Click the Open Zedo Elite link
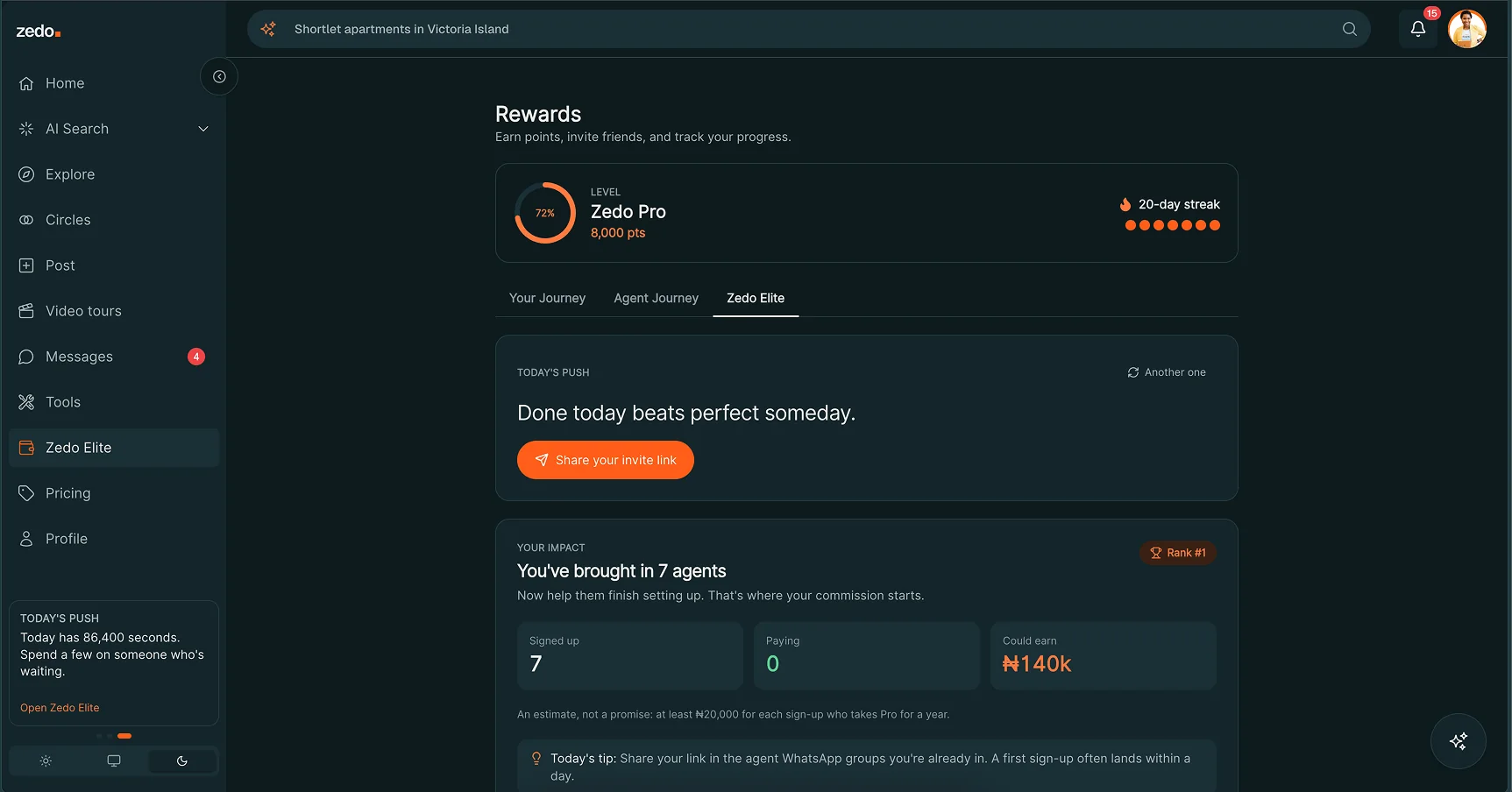This screenshot has height=792, width=1512. pos(60,708)
